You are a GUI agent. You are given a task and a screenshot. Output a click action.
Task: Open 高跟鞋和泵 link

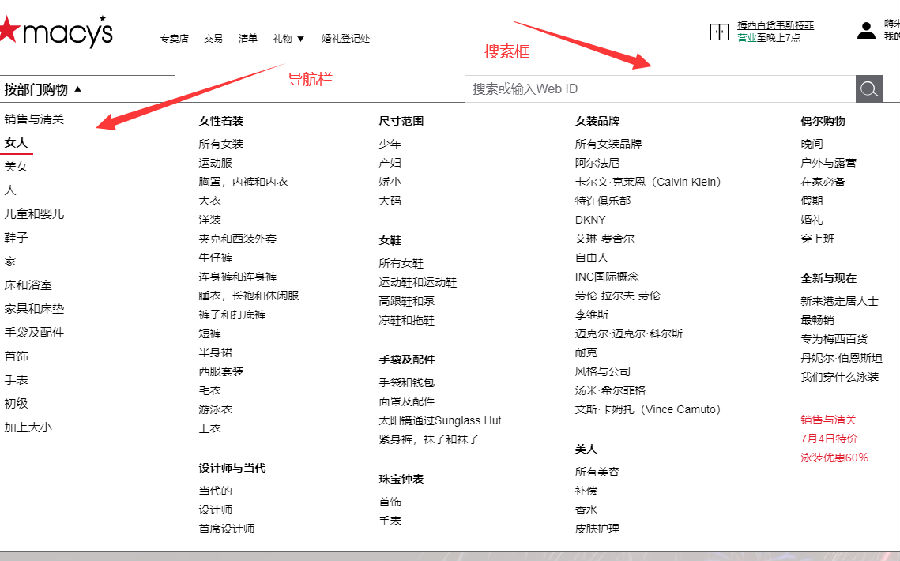pyautogui.click(x=406, y=301)
